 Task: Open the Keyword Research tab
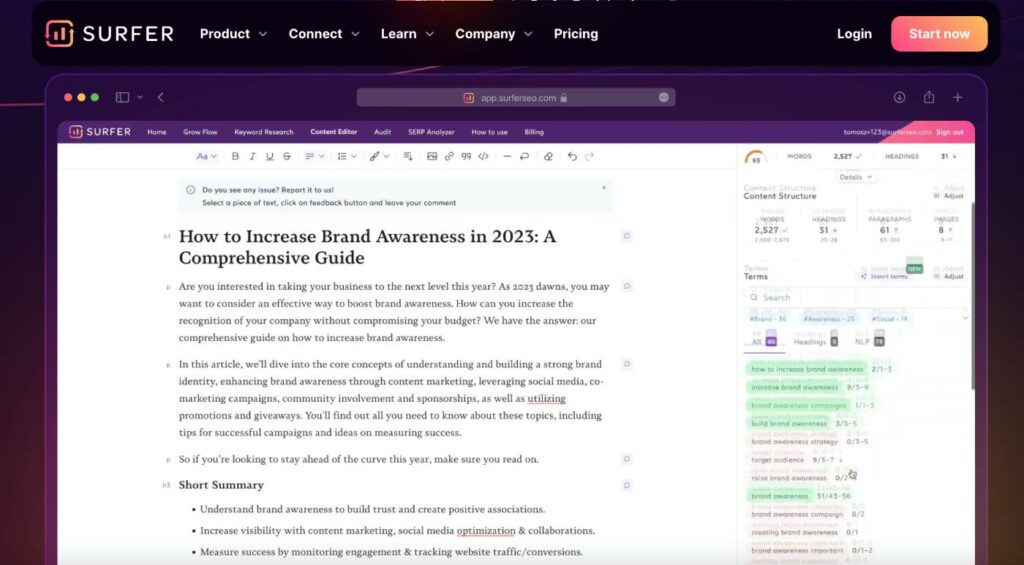click(x=264, y=132)
